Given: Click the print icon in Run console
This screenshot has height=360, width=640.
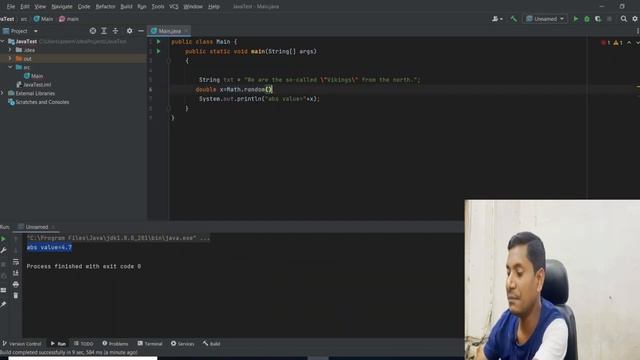Looking at the screenshot, I should [16, 284].
